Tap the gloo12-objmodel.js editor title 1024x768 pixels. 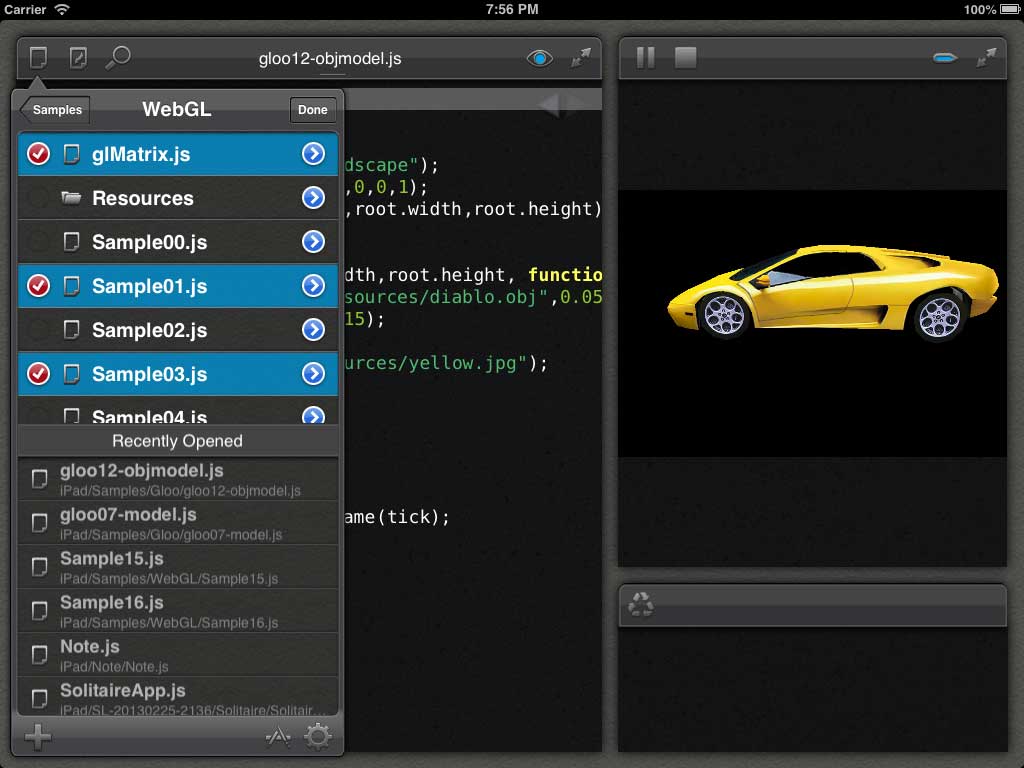coord(330,59)
